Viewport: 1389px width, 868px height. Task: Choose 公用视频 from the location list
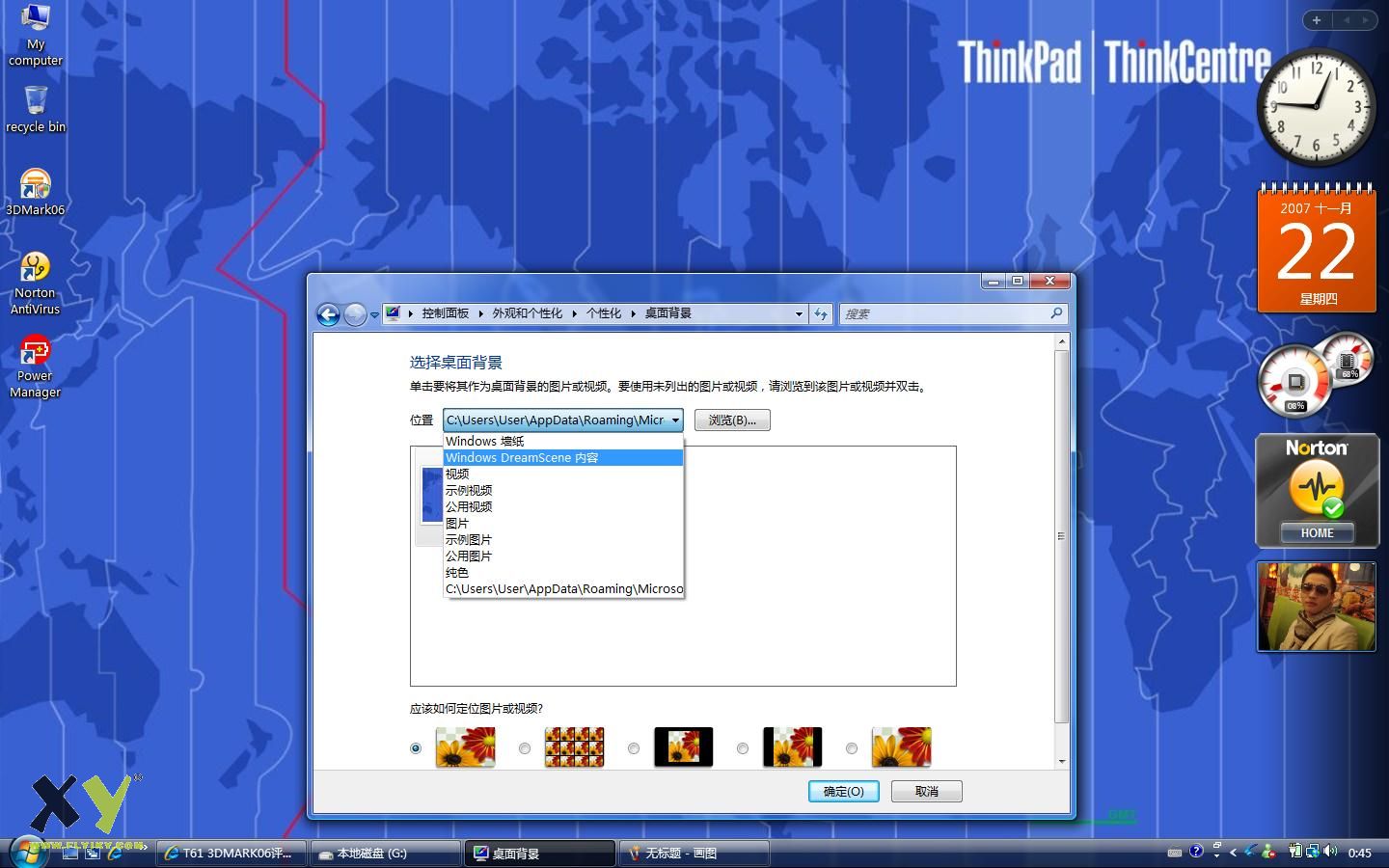pyautogui.click(x=563, y=507)
